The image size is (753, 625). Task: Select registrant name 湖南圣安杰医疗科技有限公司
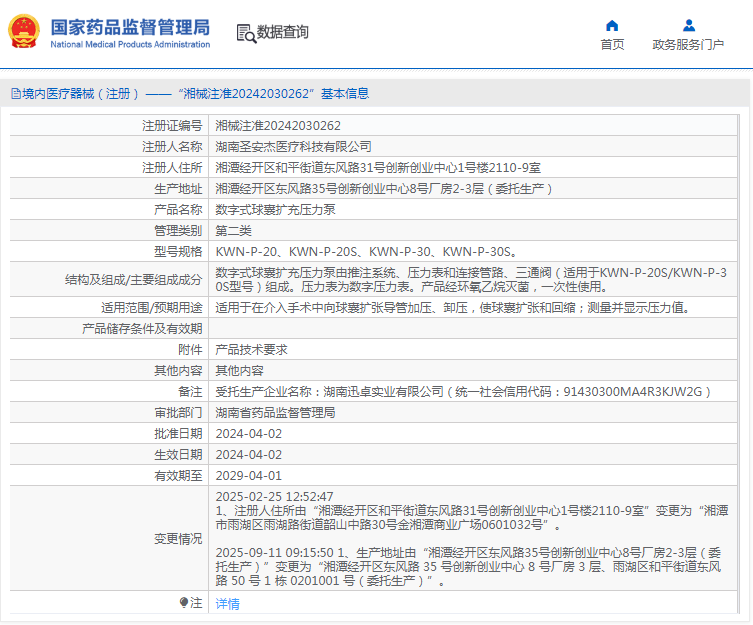point(293,147)
